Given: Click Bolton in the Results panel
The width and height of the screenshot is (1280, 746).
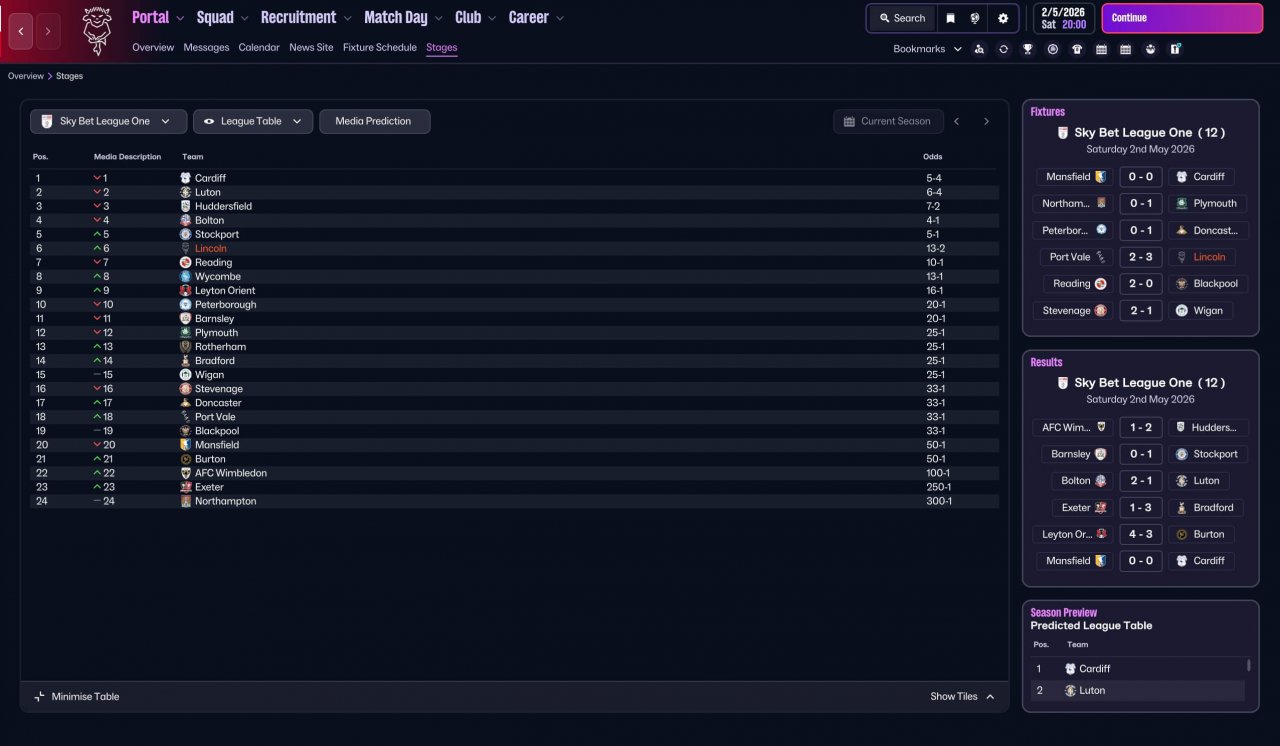Looking at the screenshot, I should [x=1076, y=480].
